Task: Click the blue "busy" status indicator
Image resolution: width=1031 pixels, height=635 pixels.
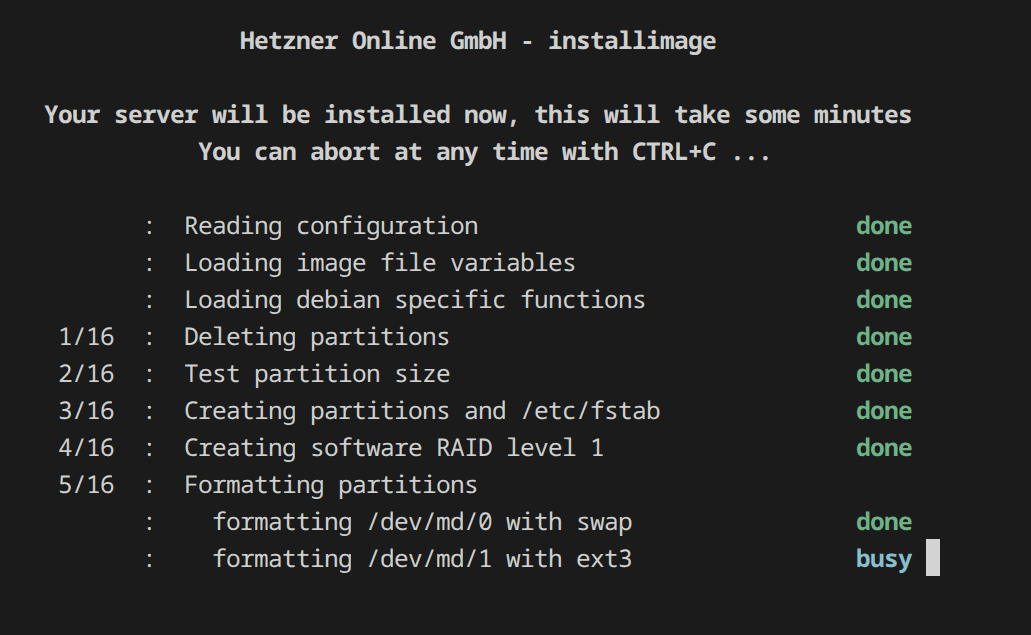Action: click(x=883, y=559)
